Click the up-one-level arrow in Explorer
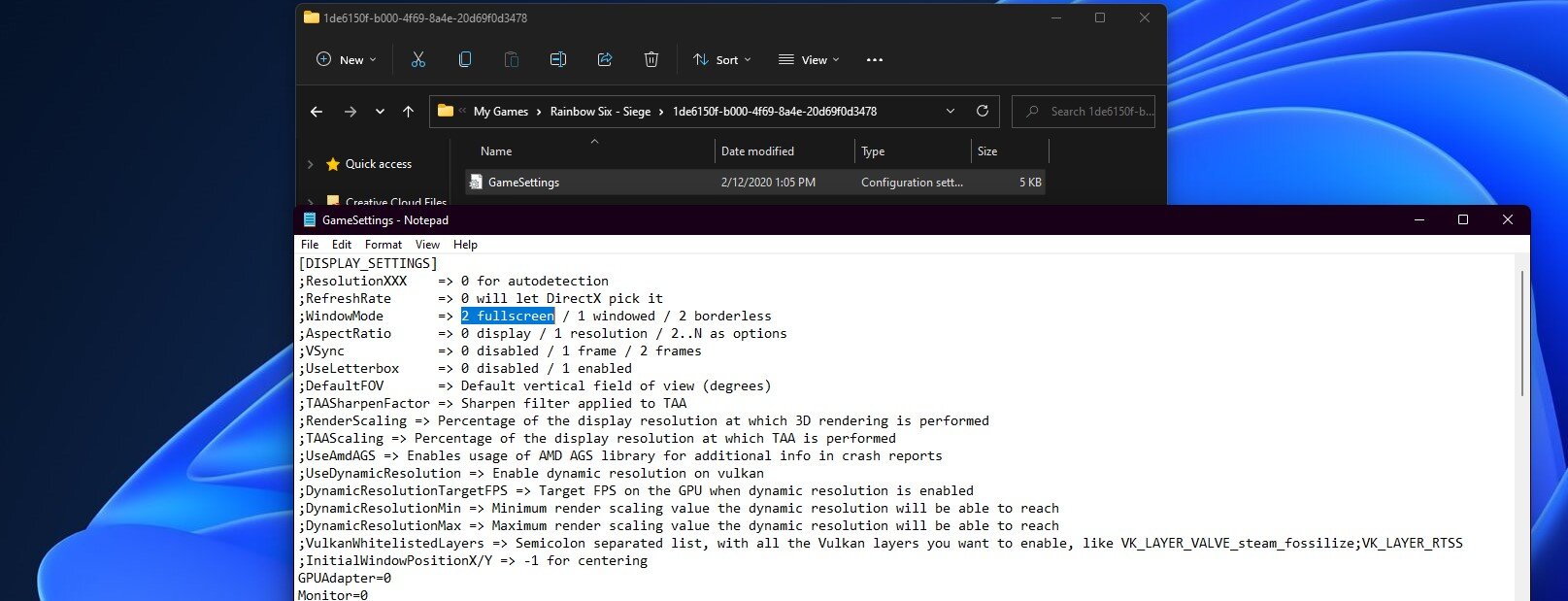Screen dimensions: 1568x601 [408, 112]
